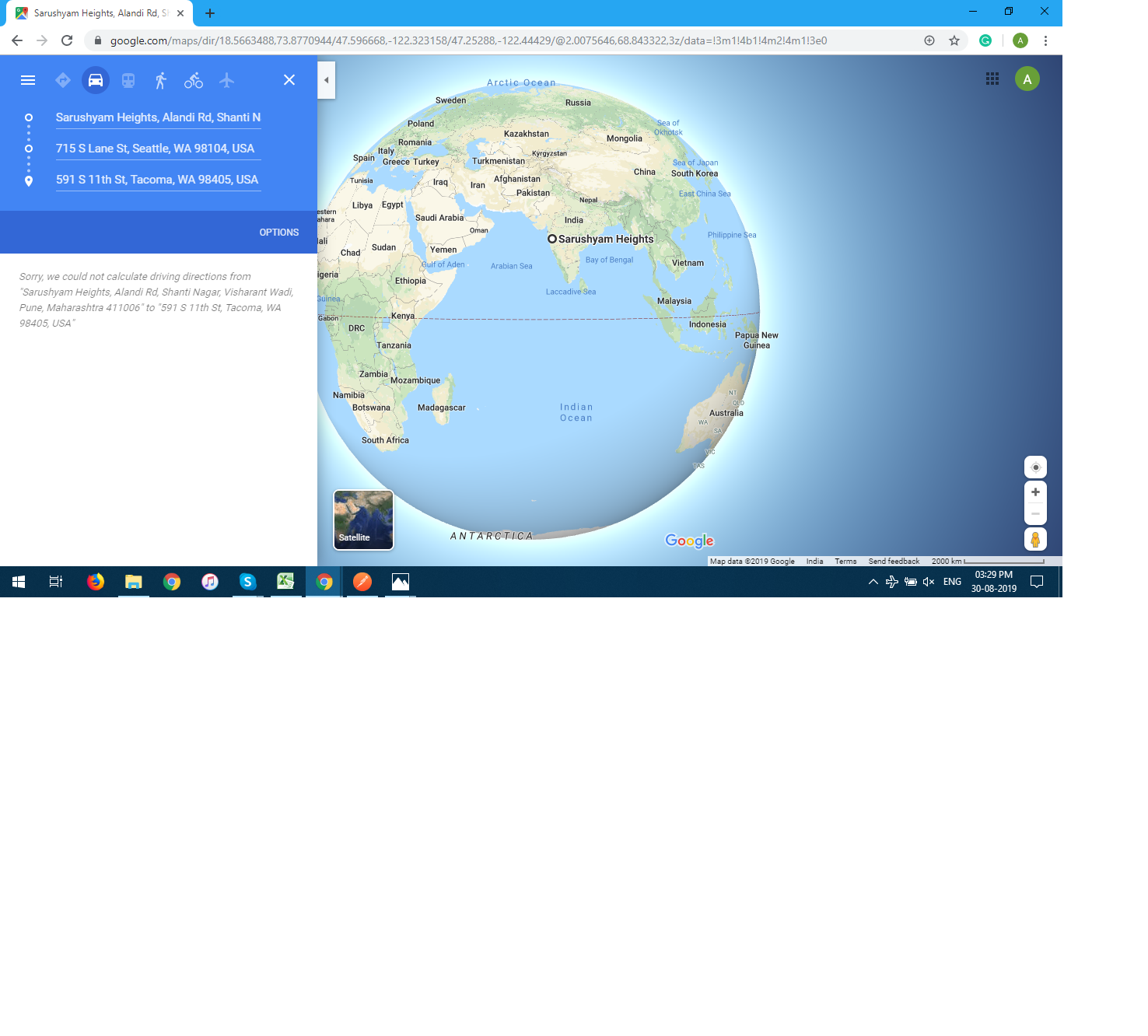
Task: Show hidden system tray icons
Action: pos(873,582)
